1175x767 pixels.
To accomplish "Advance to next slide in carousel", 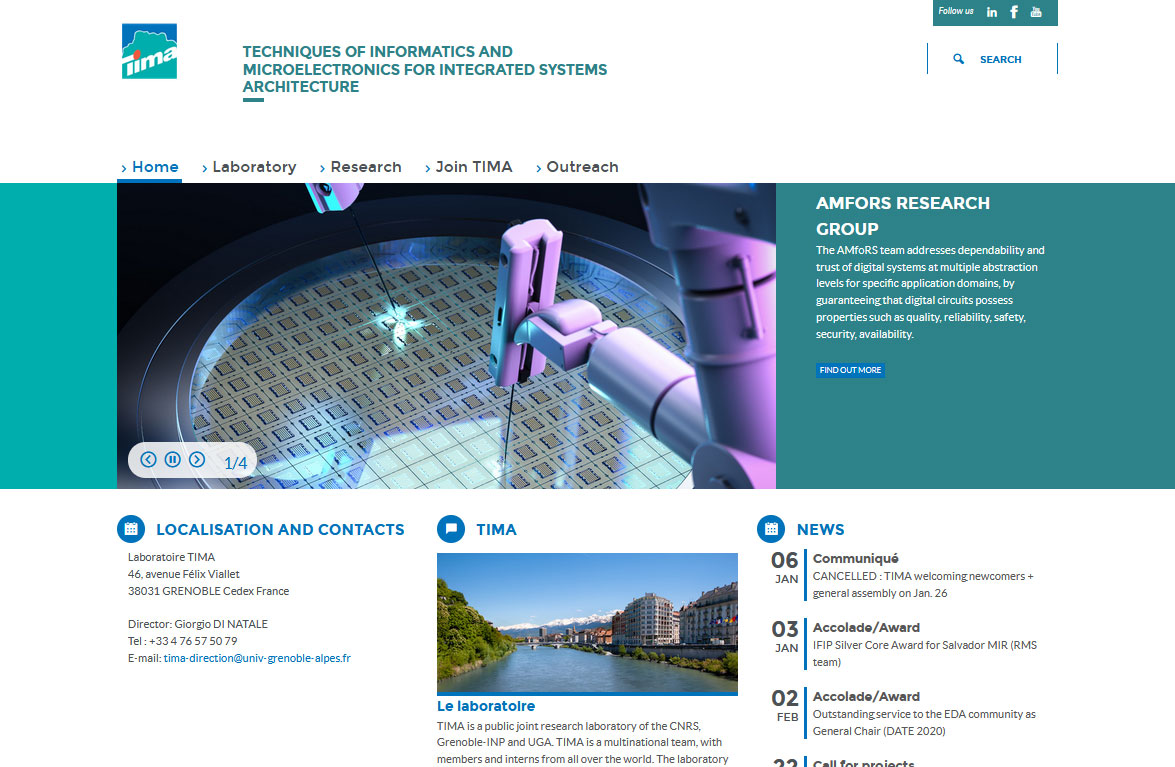I will pos(196,460).
